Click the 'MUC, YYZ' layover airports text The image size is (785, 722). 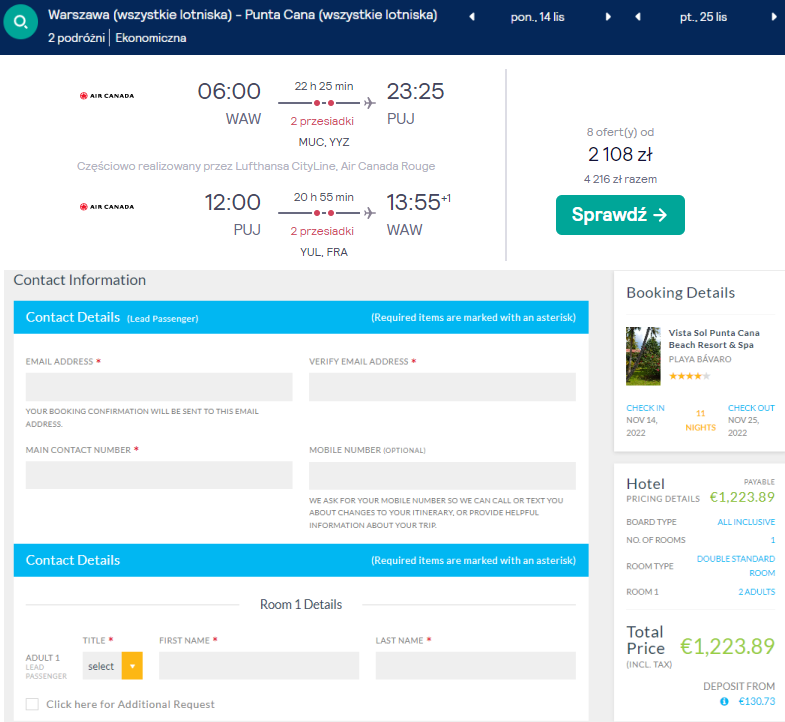coord(323,142)
